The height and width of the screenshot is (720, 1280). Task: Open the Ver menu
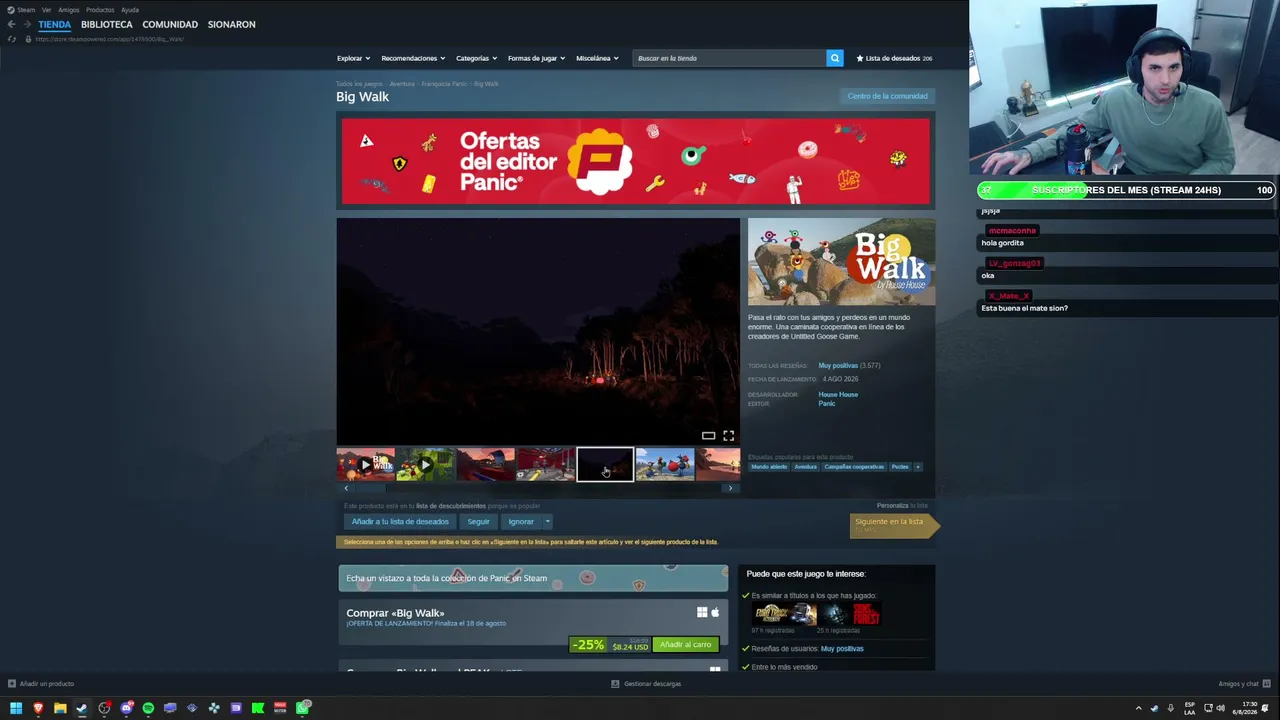pyautogui.click(x=46, y=10)
